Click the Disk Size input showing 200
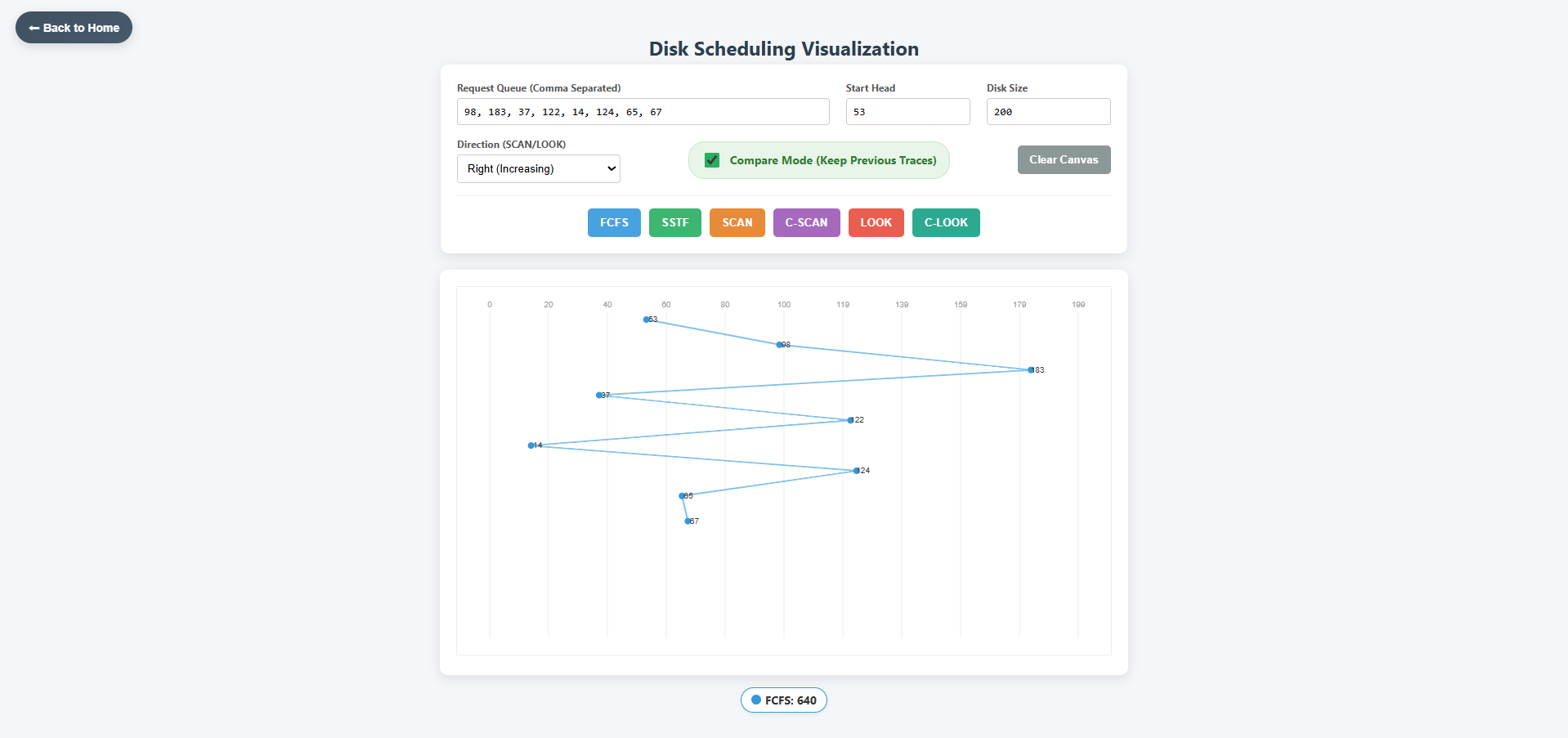 pyautogui.click(x=1048, y=111)
